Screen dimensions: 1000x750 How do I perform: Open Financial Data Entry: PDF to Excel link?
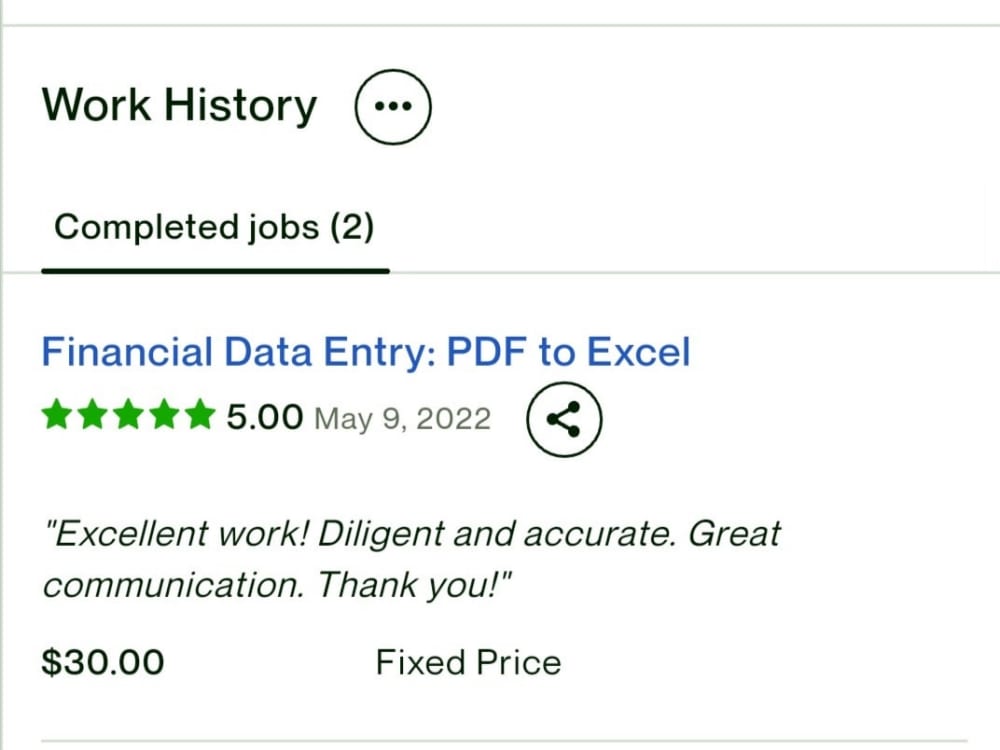pyautogui.click(x=366, y=351)
